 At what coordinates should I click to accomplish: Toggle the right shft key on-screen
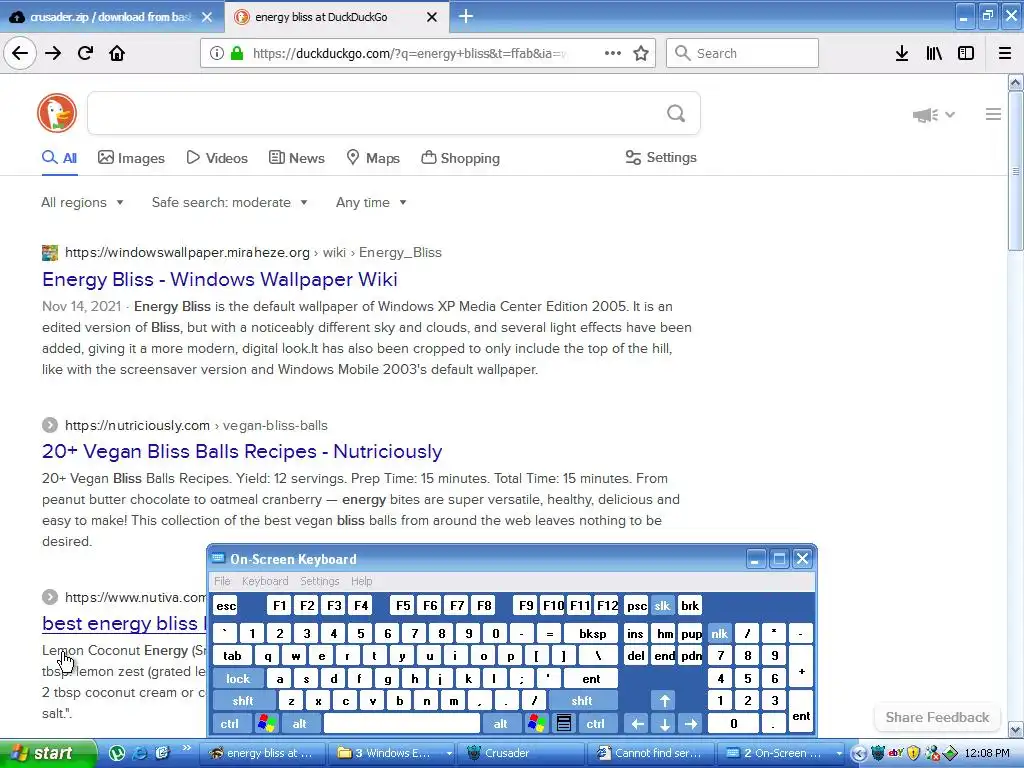[x=582, y=701]
